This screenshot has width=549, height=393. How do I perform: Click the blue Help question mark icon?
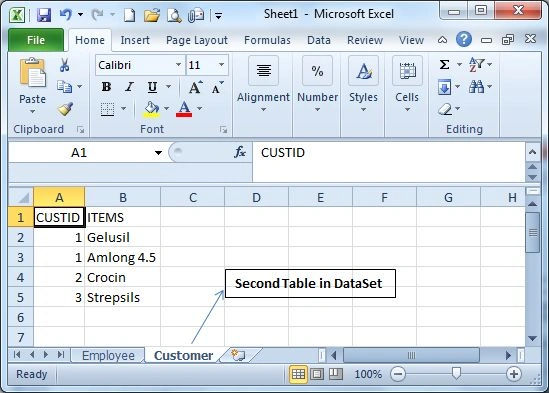[464, 39]
